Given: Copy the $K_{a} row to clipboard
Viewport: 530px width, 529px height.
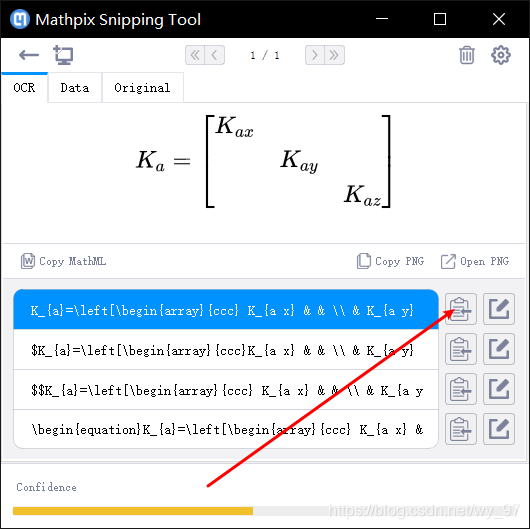Looking at the screenshot, I should pyautogui.click(x=461, y=349).
